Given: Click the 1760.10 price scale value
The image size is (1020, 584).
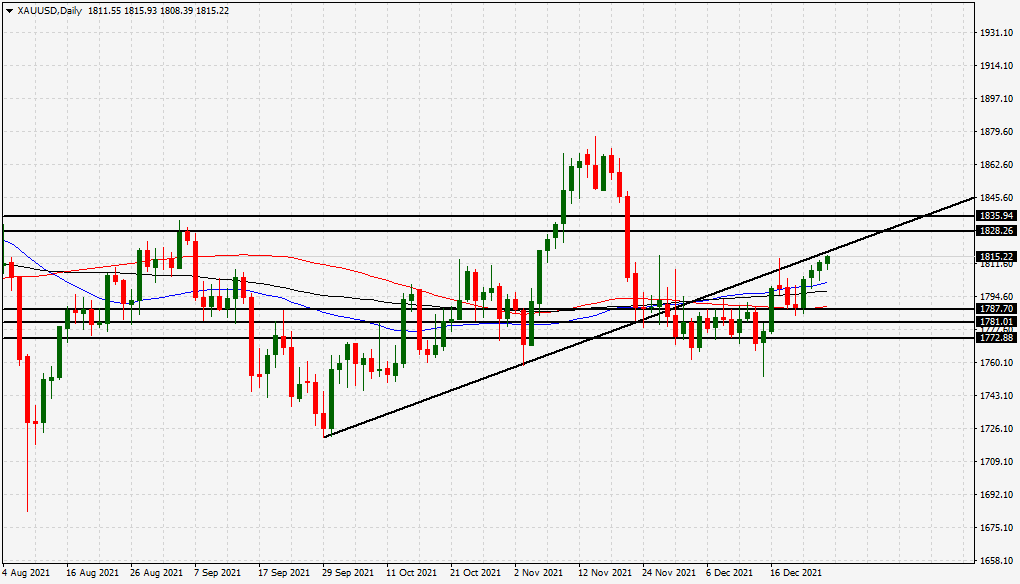Looking at the screenshot, I should (x=997, y=363).
